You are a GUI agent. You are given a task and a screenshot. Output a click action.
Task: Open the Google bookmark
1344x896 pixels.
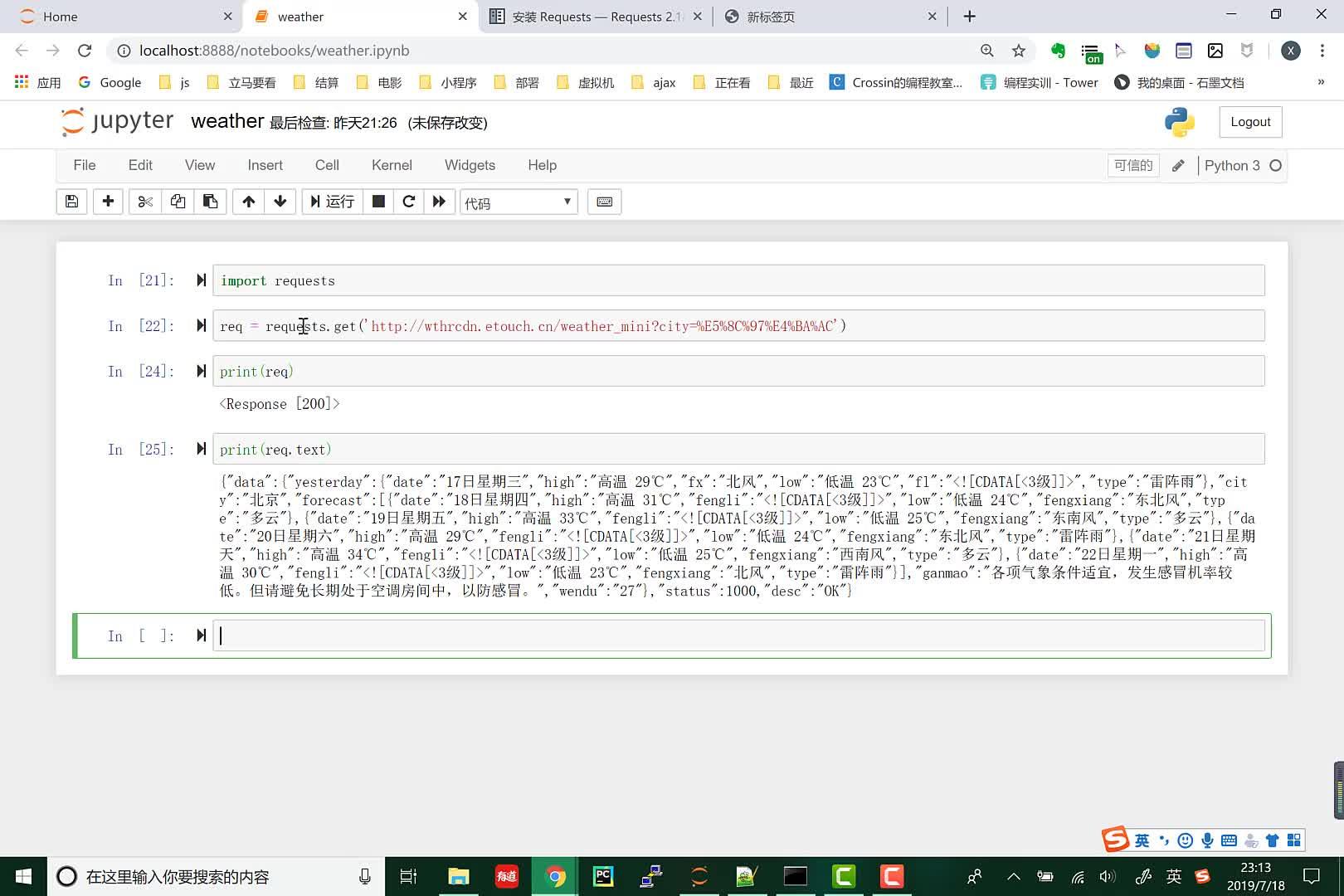coord(110,82)
